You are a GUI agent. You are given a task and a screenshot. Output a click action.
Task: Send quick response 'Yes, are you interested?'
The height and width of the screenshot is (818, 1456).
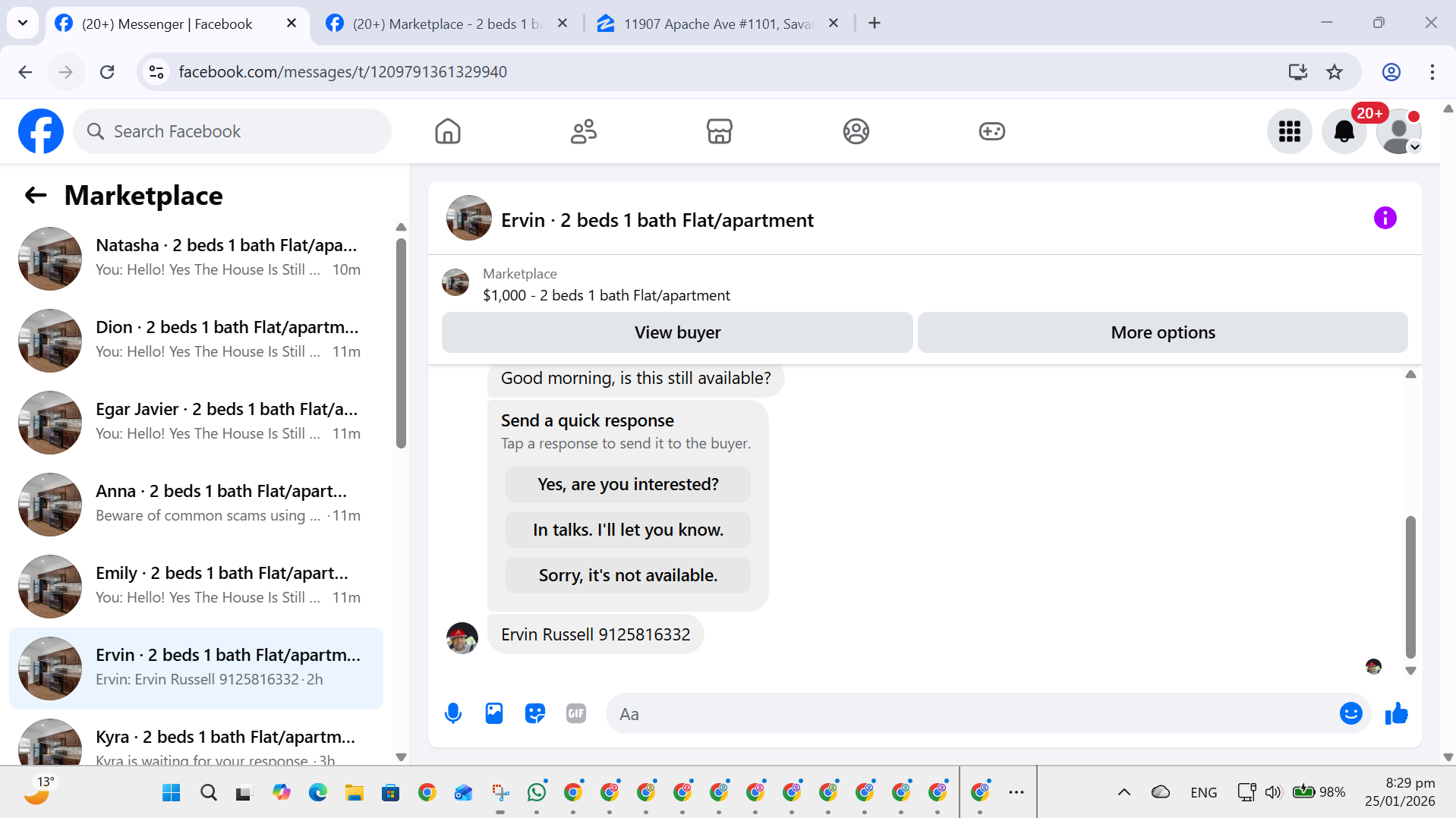628,484
